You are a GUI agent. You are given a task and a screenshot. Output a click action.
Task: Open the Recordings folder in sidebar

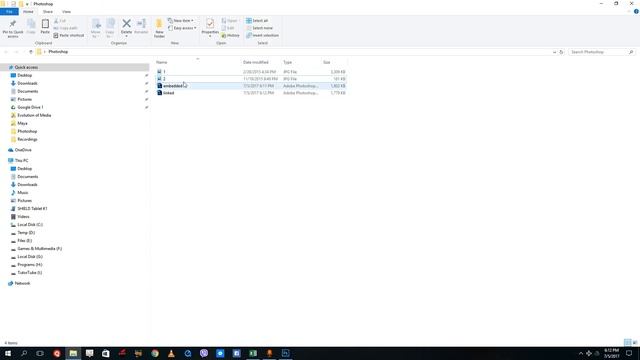(27, 139)
